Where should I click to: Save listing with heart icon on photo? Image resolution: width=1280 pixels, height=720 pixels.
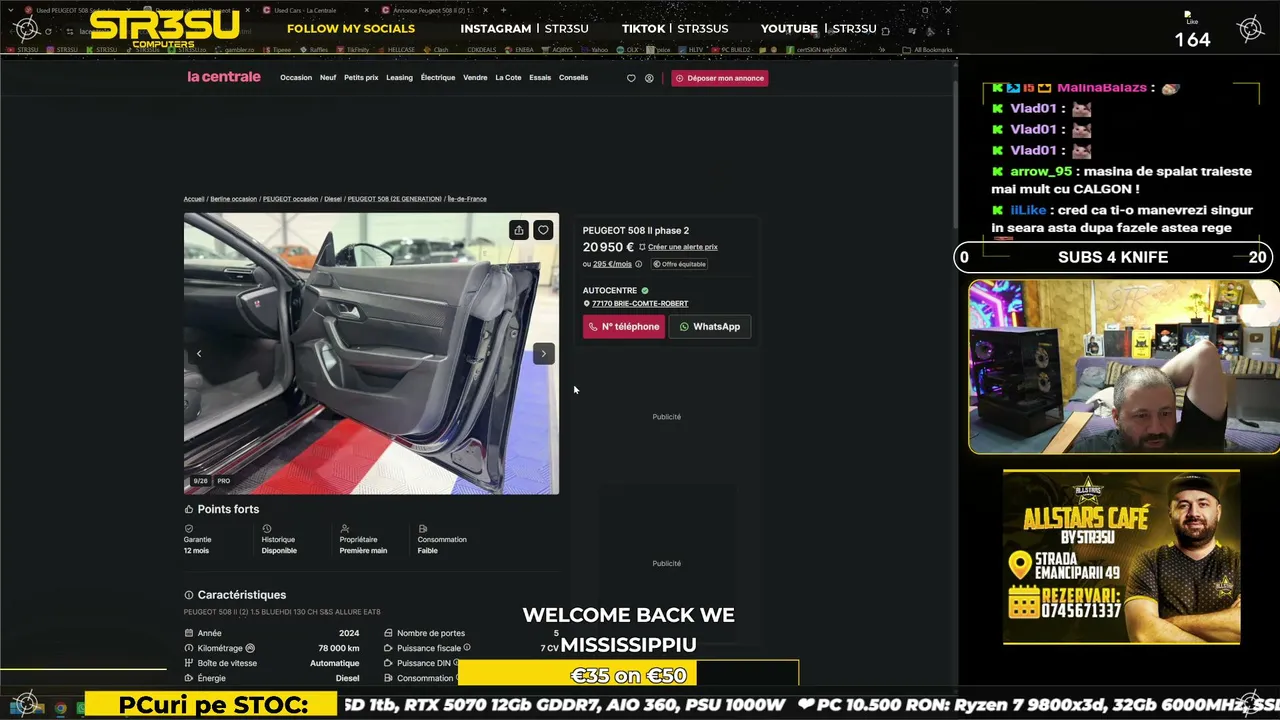tap(543, 230)
